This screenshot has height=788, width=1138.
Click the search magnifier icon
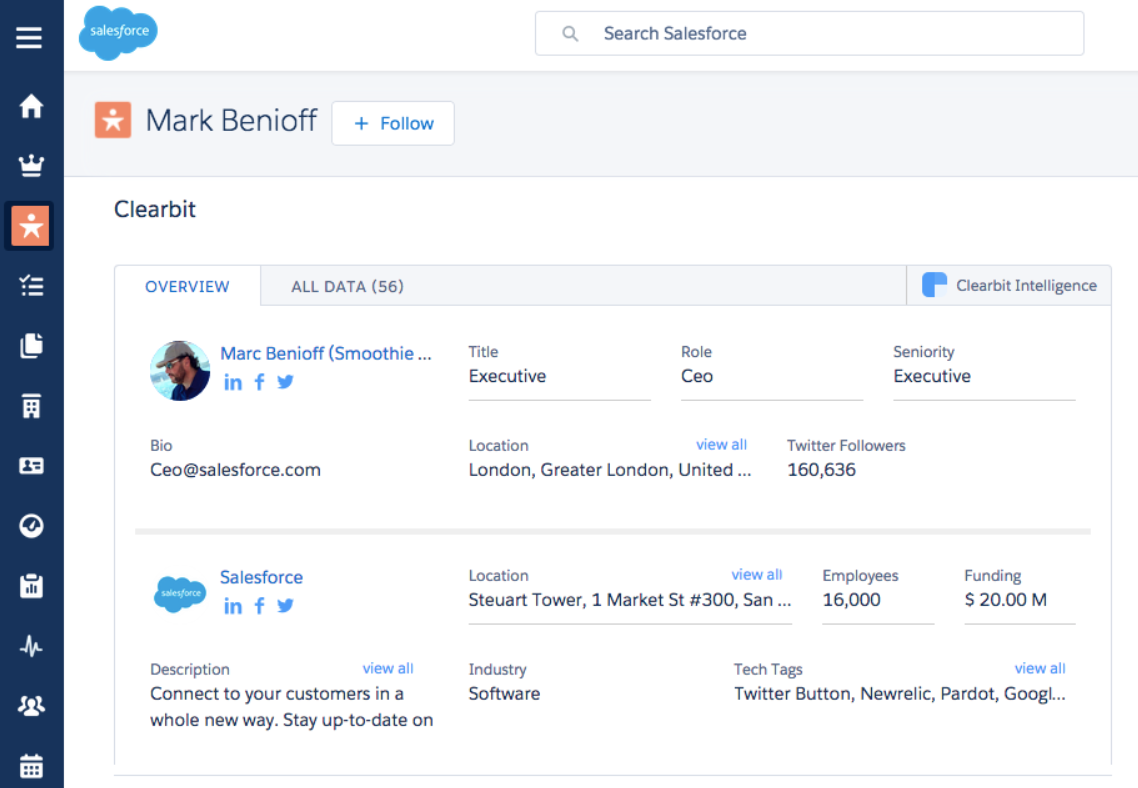pos(570,33)
